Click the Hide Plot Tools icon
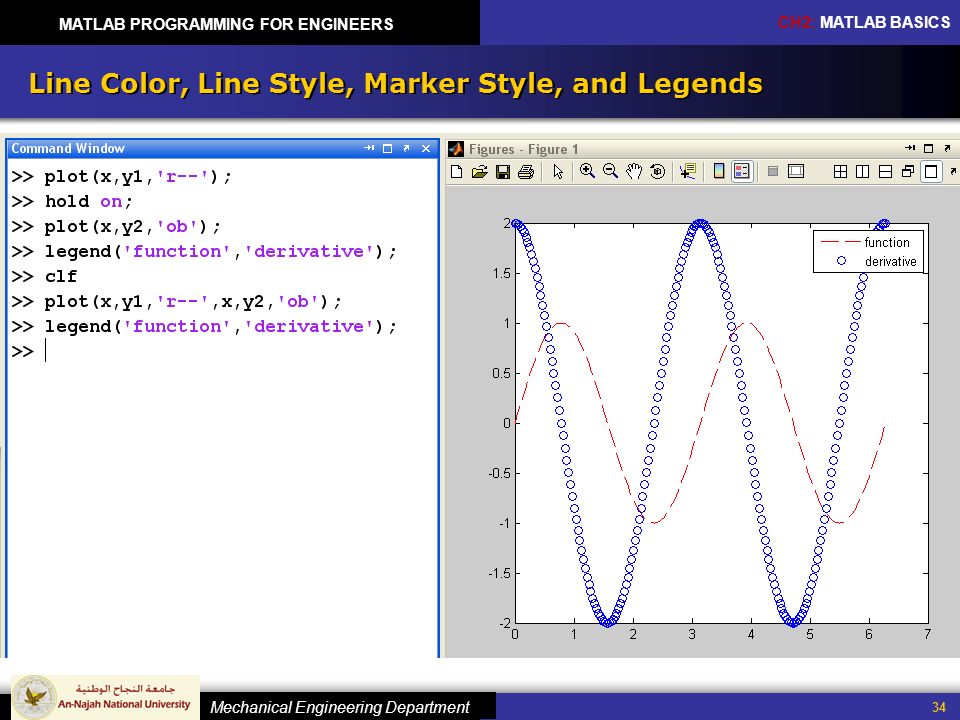 (x=773, y=171)
